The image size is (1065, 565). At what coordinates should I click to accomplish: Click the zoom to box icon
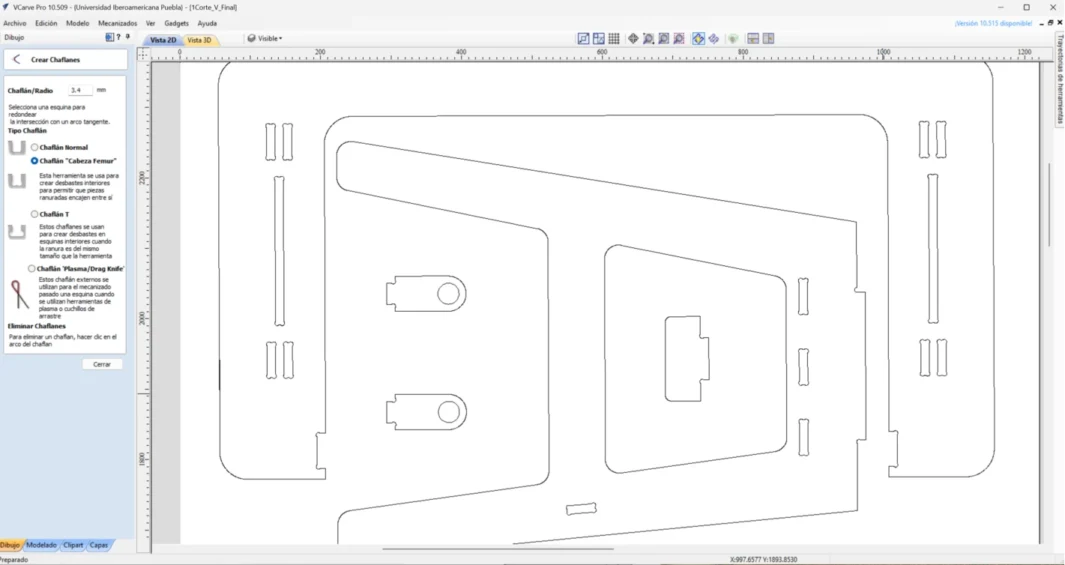664,39
